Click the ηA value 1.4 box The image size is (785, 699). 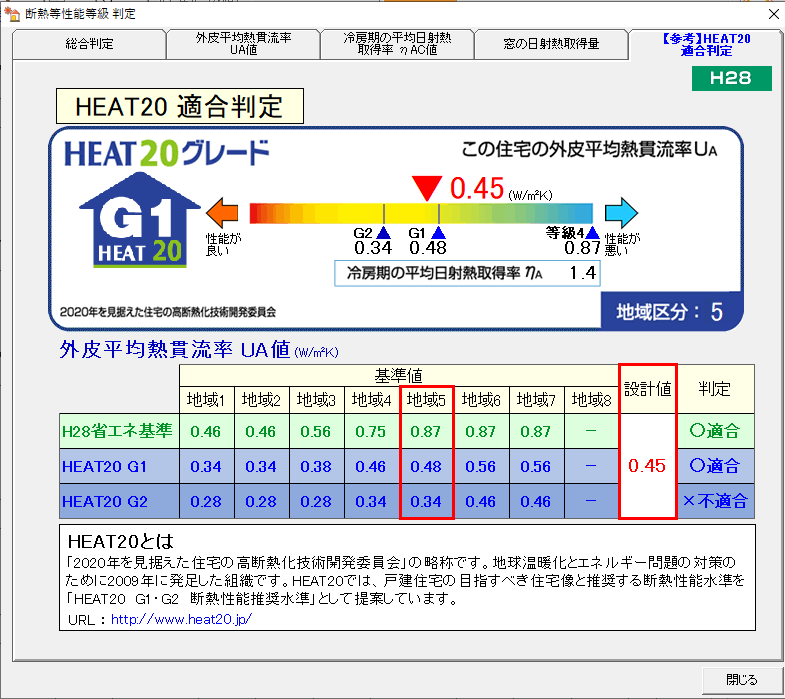click(x=467, y=273)
